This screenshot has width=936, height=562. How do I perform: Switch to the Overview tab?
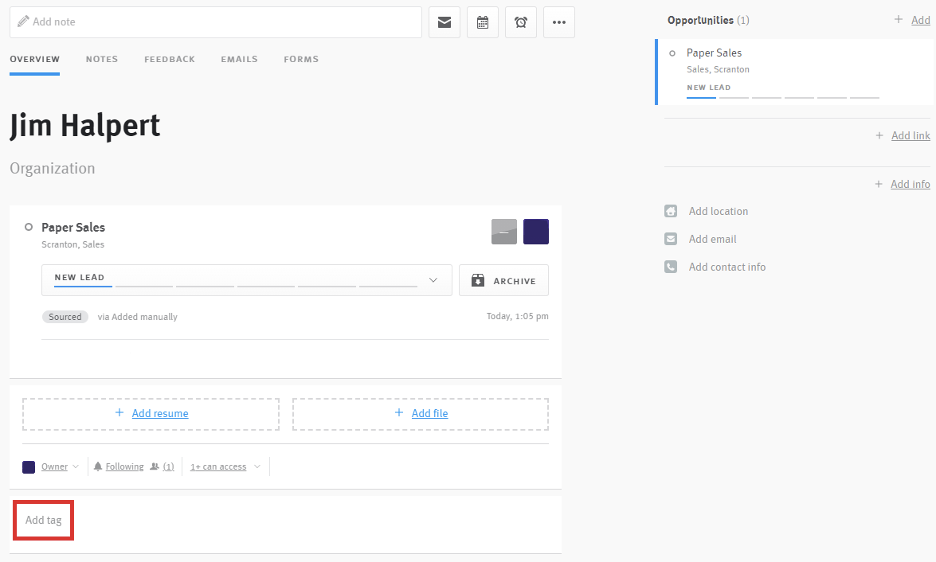coord(35,59)
